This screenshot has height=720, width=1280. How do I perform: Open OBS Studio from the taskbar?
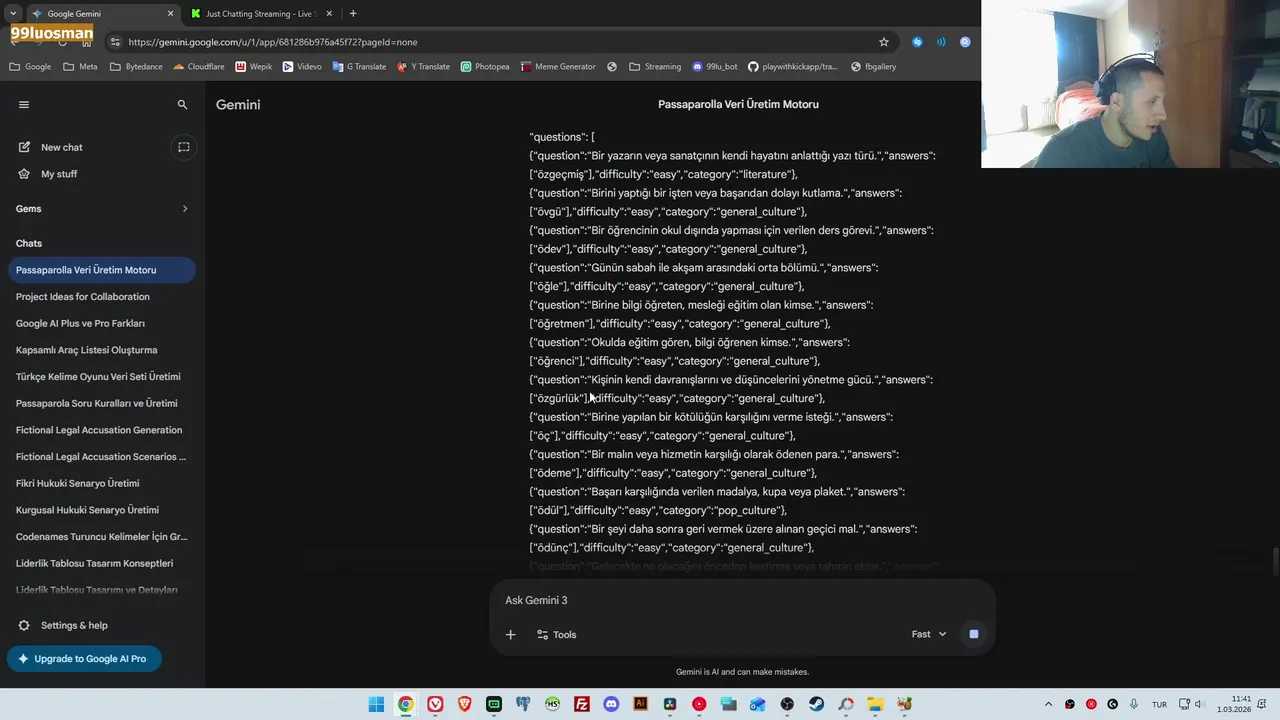coord(788,704)
